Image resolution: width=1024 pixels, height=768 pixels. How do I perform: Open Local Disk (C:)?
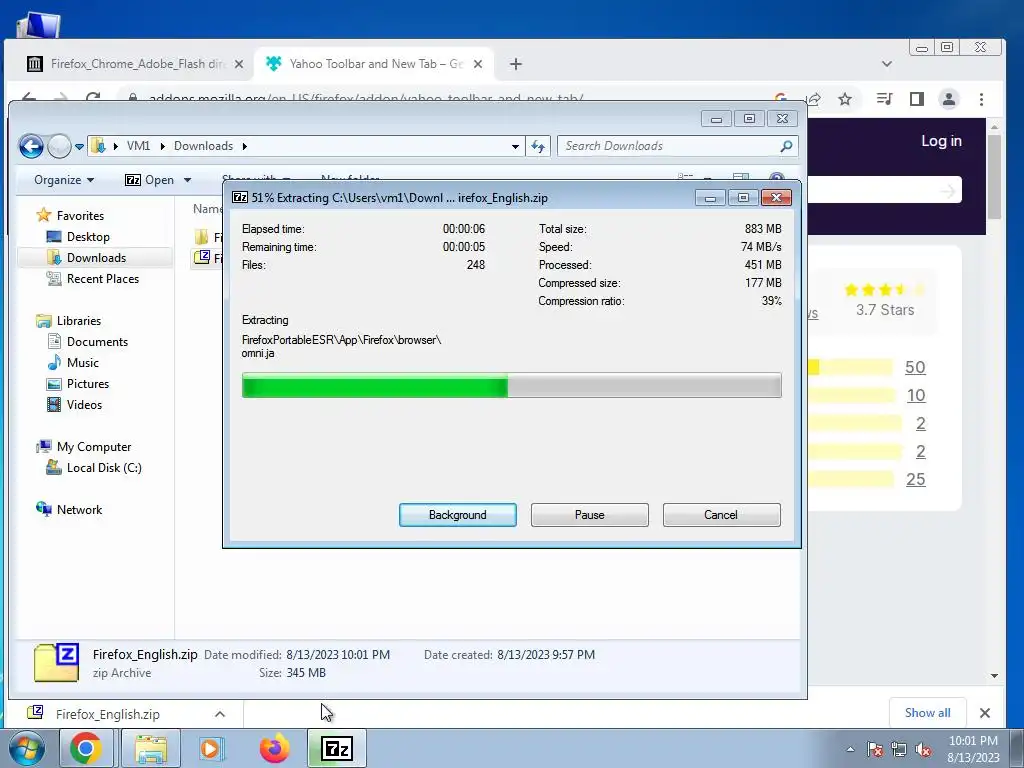click(x=103, y=468)
